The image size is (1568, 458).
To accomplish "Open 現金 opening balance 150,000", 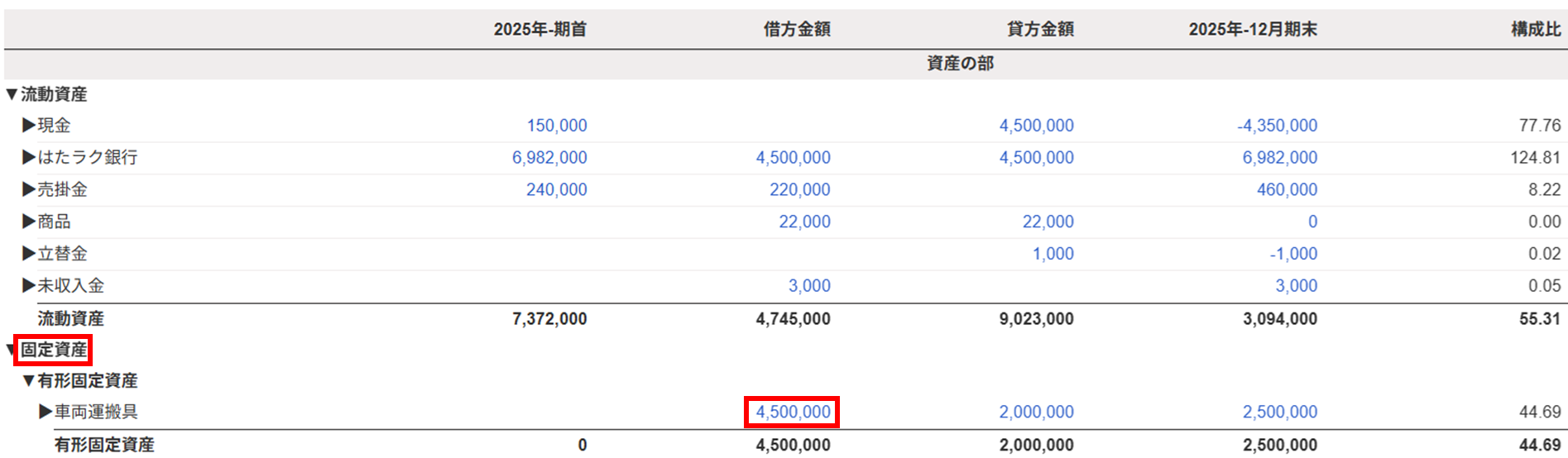I will 557,126.
